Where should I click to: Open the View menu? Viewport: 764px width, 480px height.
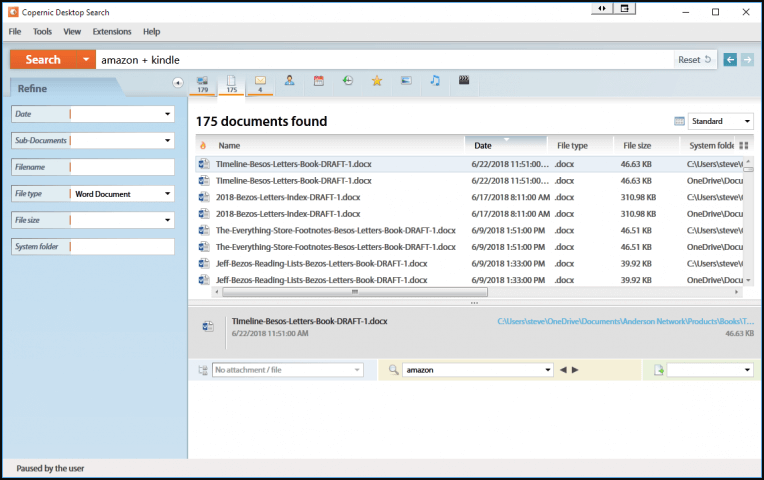pyautogui.click(x=72, y=31)
